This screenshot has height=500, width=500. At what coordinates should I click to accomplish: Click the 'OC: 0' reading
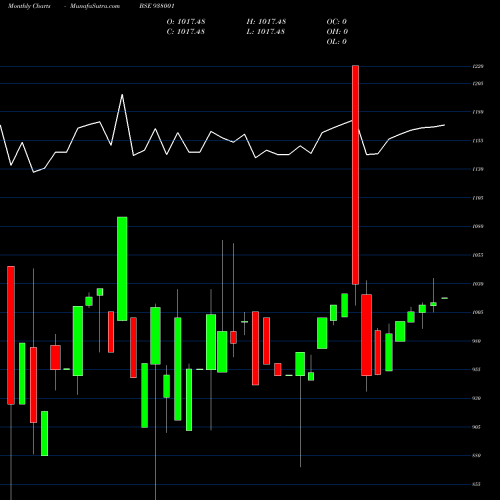(337, 22)
